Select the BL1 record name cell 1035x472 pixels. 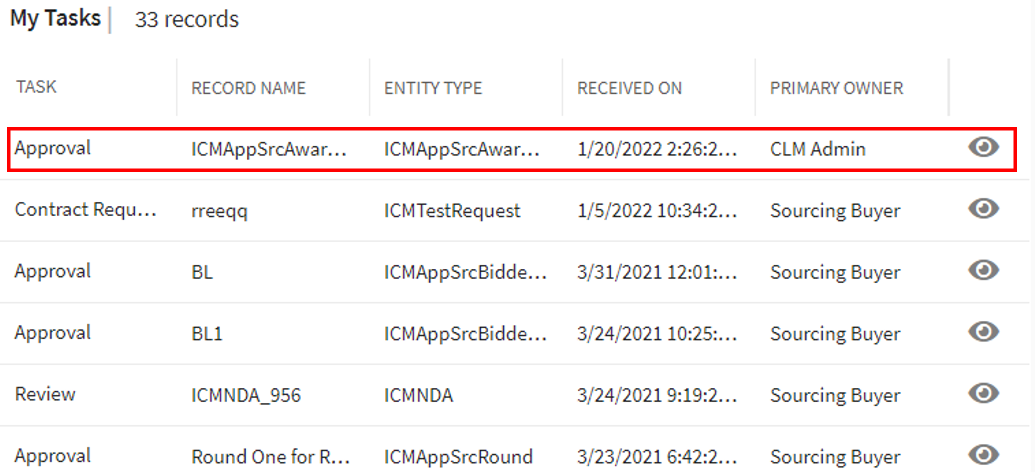point(206,333)
